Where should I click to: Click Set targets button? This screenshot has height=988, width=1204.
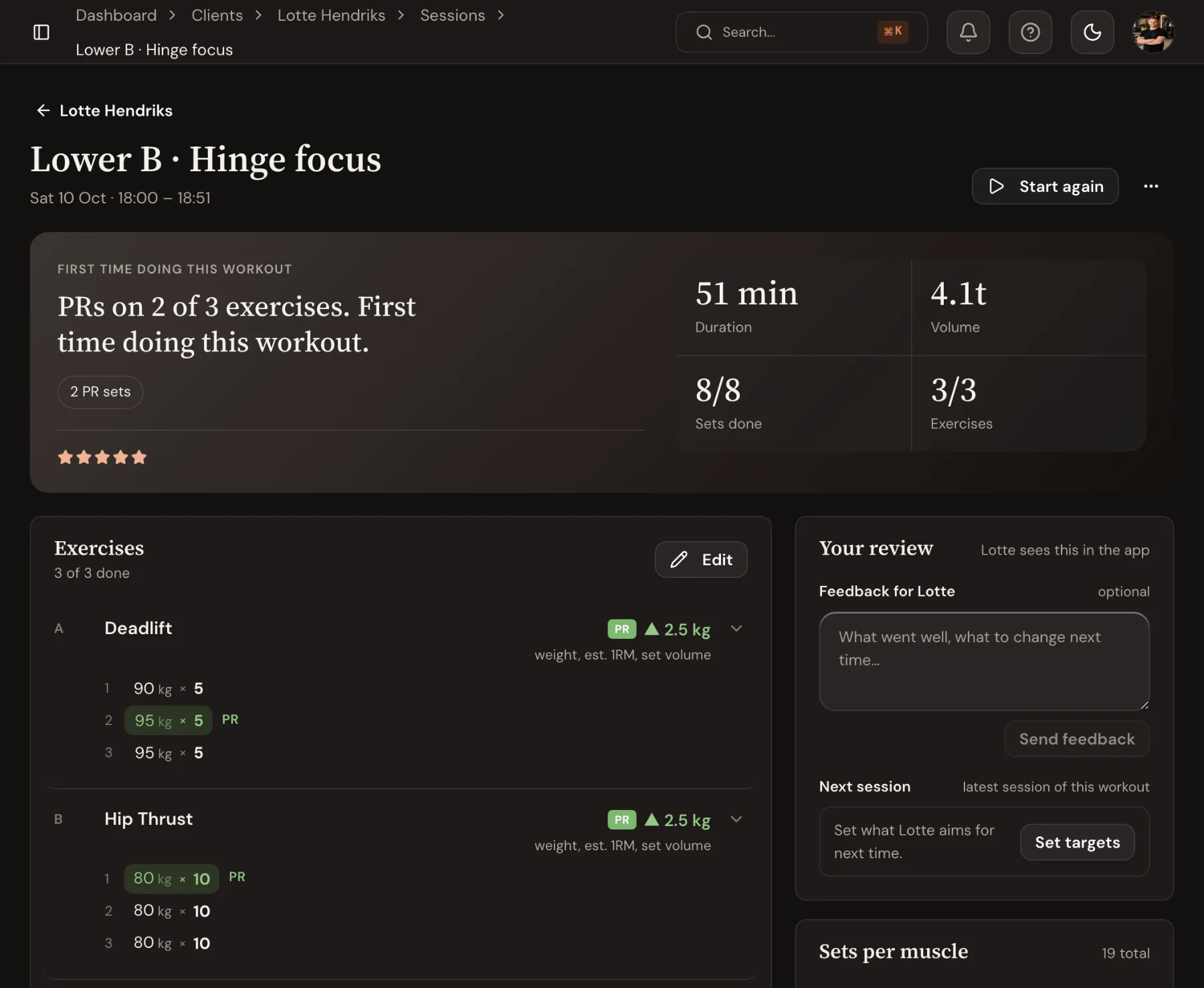(x=1077, y=842)
